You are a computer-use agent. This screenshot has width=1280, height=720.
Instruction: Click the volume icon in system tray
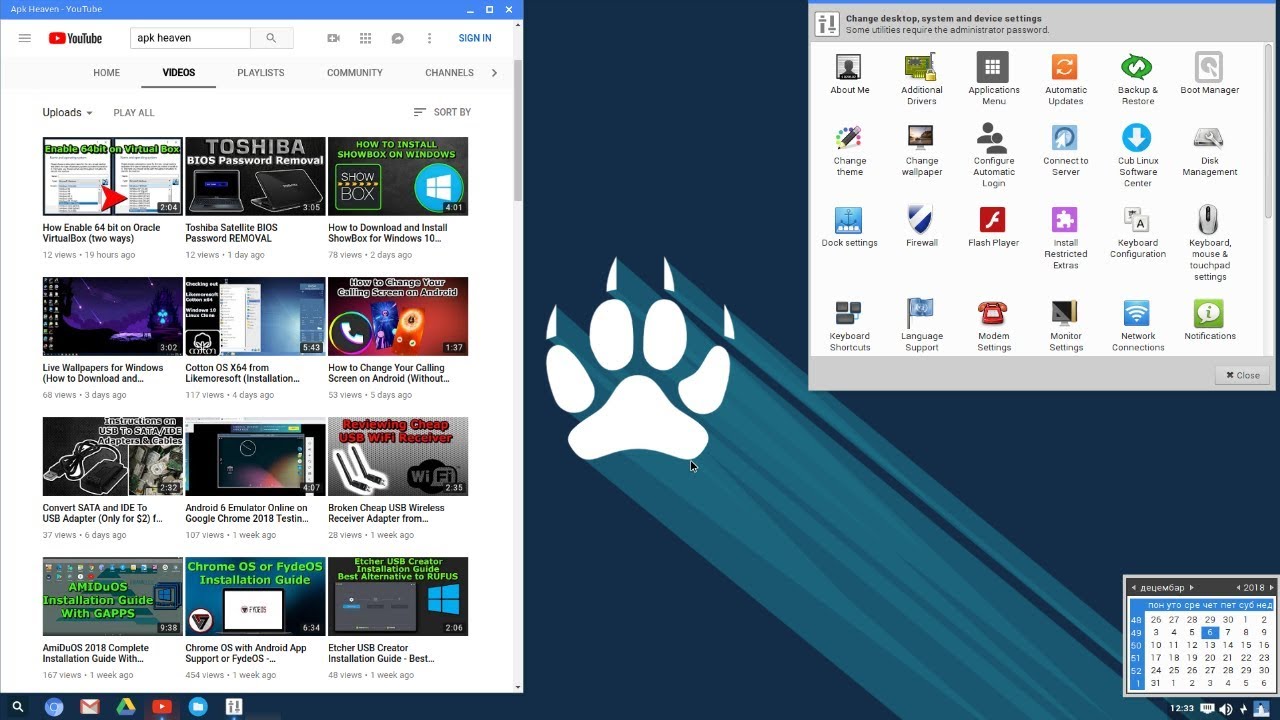pos(1226,709)
